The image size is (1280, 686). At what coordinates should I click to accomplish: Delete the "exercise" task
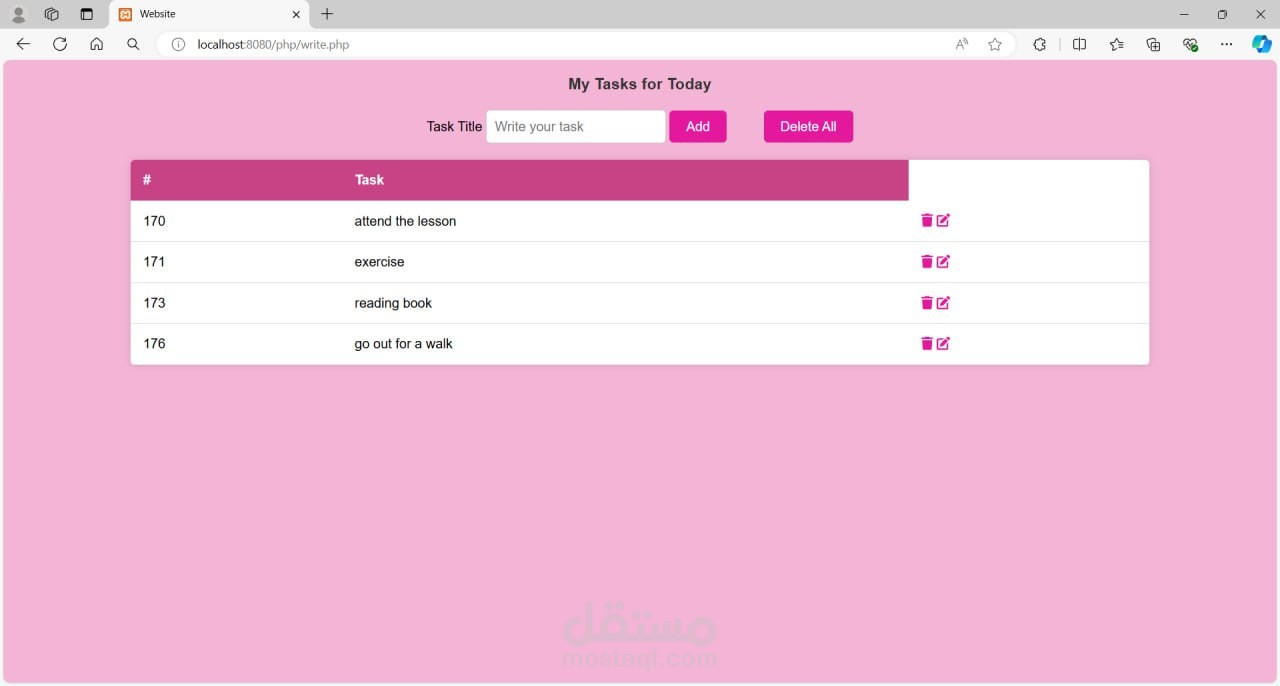(926, 261)
